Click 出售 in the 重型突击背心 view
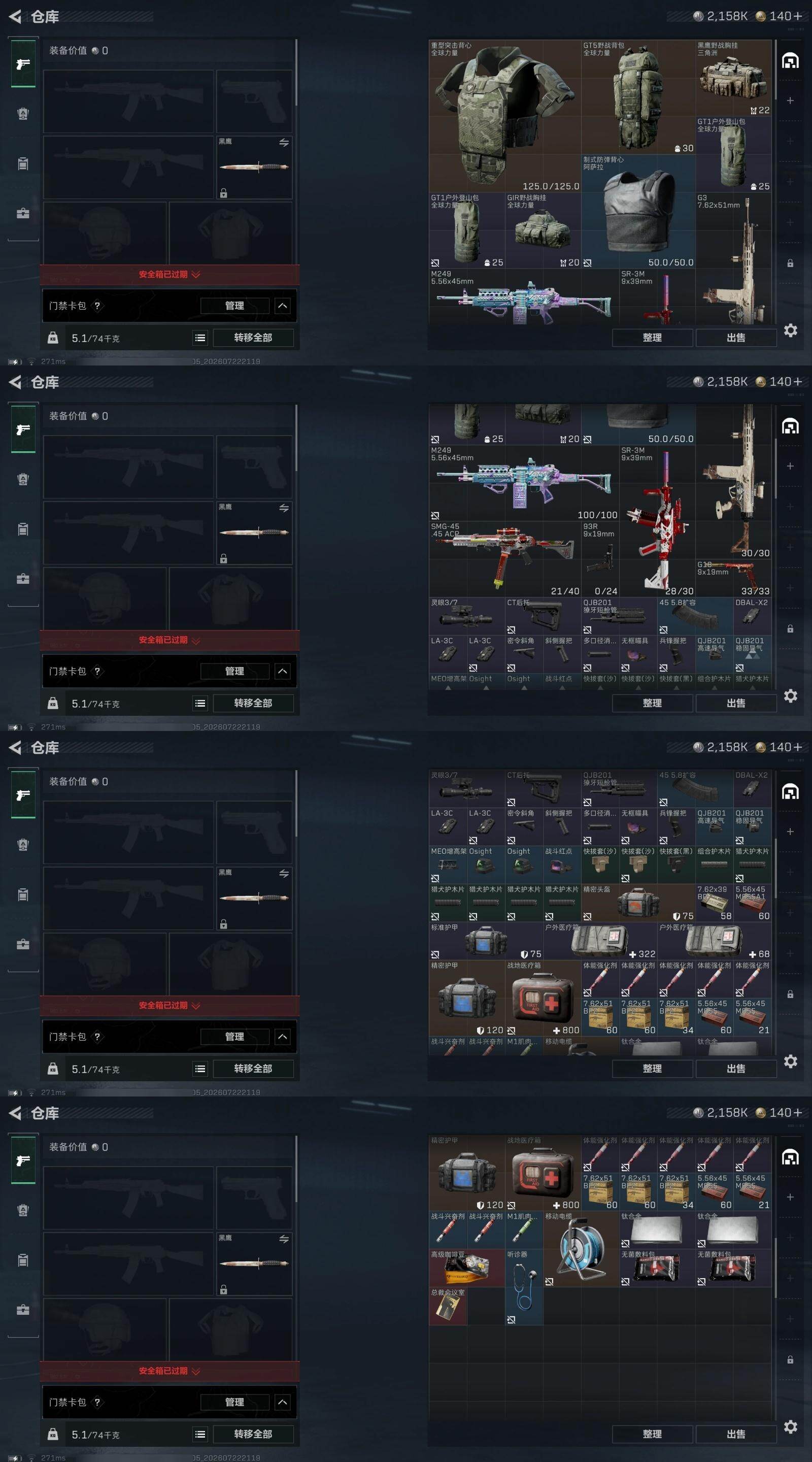This screenshot has width=812, height=1462. coord(736,338)
